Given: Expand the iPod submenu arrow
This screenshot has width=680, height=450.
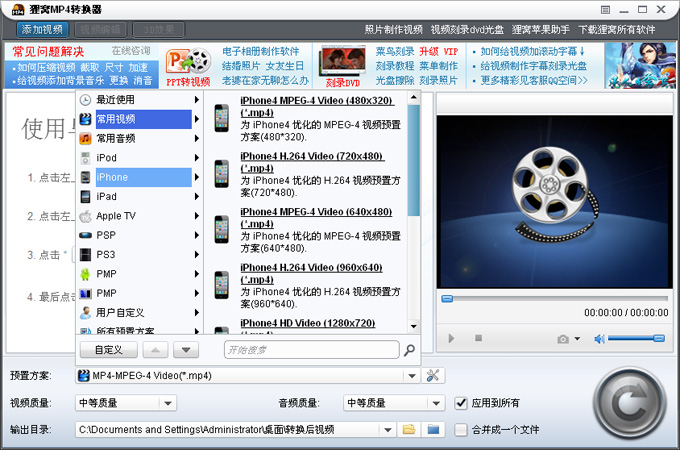Looking at the screenshot, I should click(197, 158).
